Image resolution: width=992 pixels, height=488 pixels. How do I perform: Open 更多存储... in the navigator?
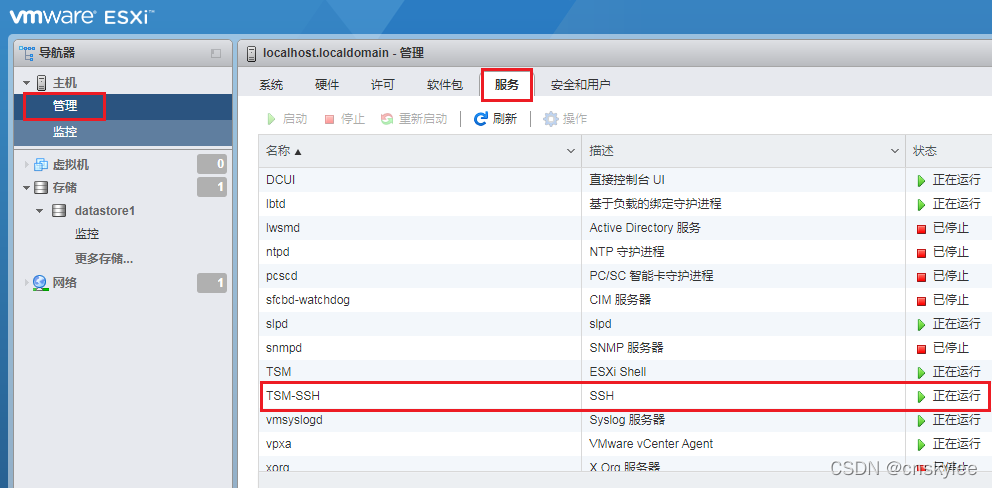click(x=103, y=259)
